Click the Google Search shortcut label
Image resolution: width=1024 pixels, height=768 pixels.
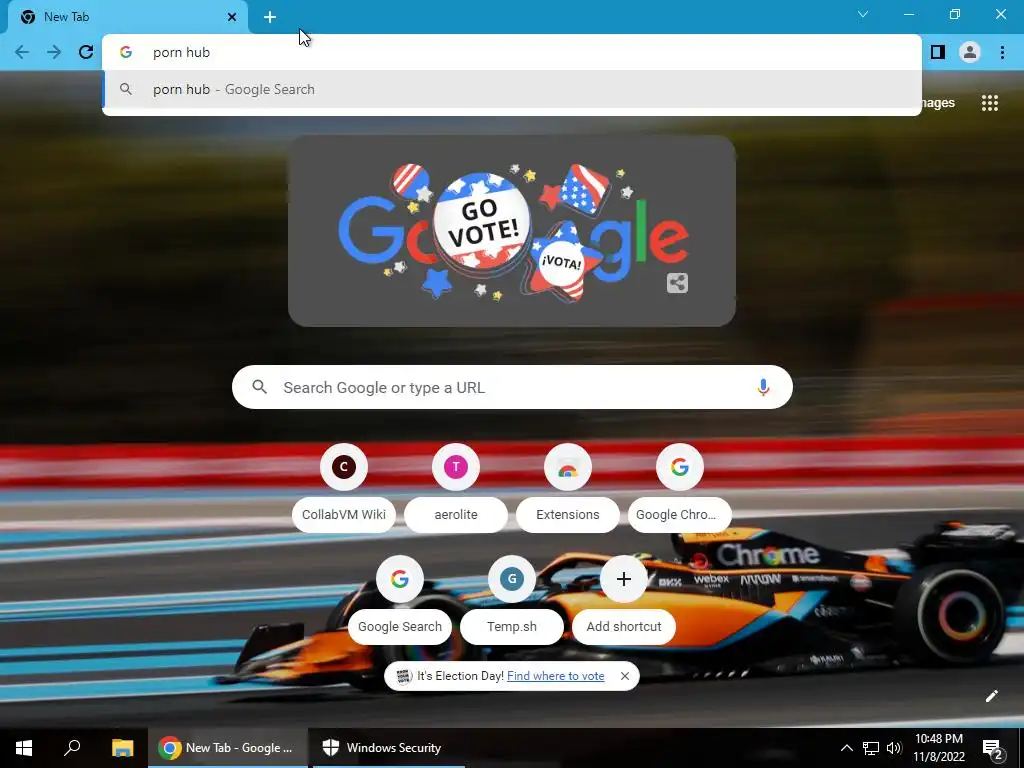point(400,626)
